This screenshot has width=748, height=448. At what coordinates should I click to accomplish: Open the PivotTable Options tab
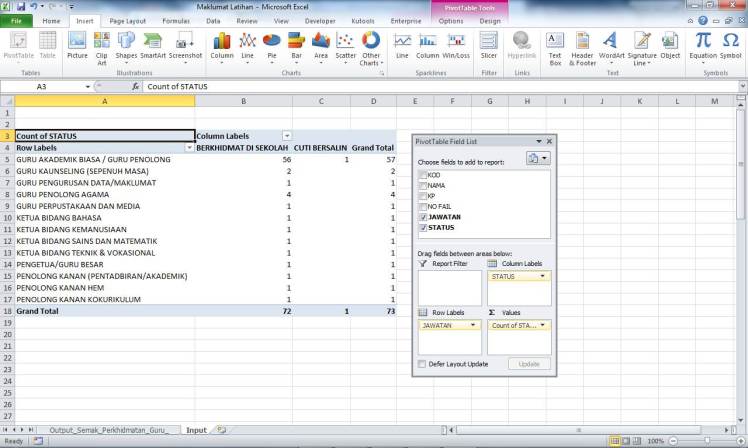pos(450,21)
